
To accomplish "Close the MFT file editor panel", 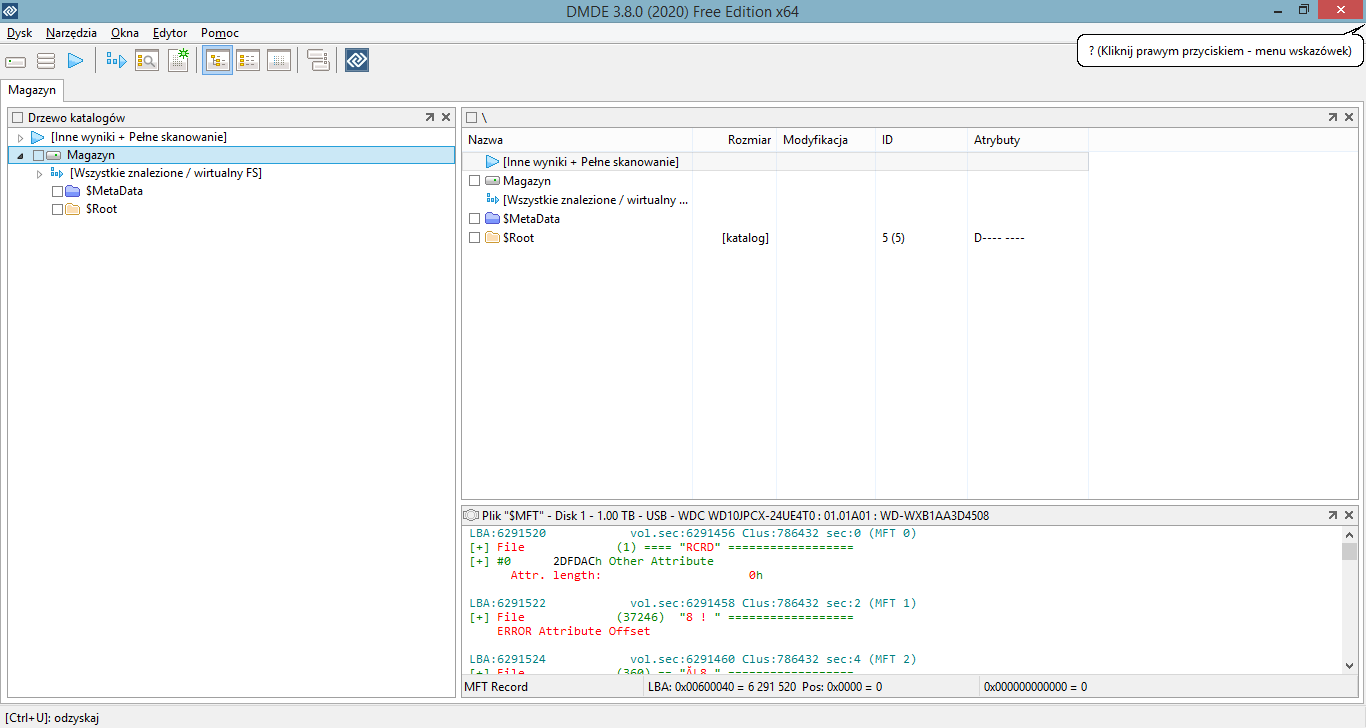I will coord(1350,515).
